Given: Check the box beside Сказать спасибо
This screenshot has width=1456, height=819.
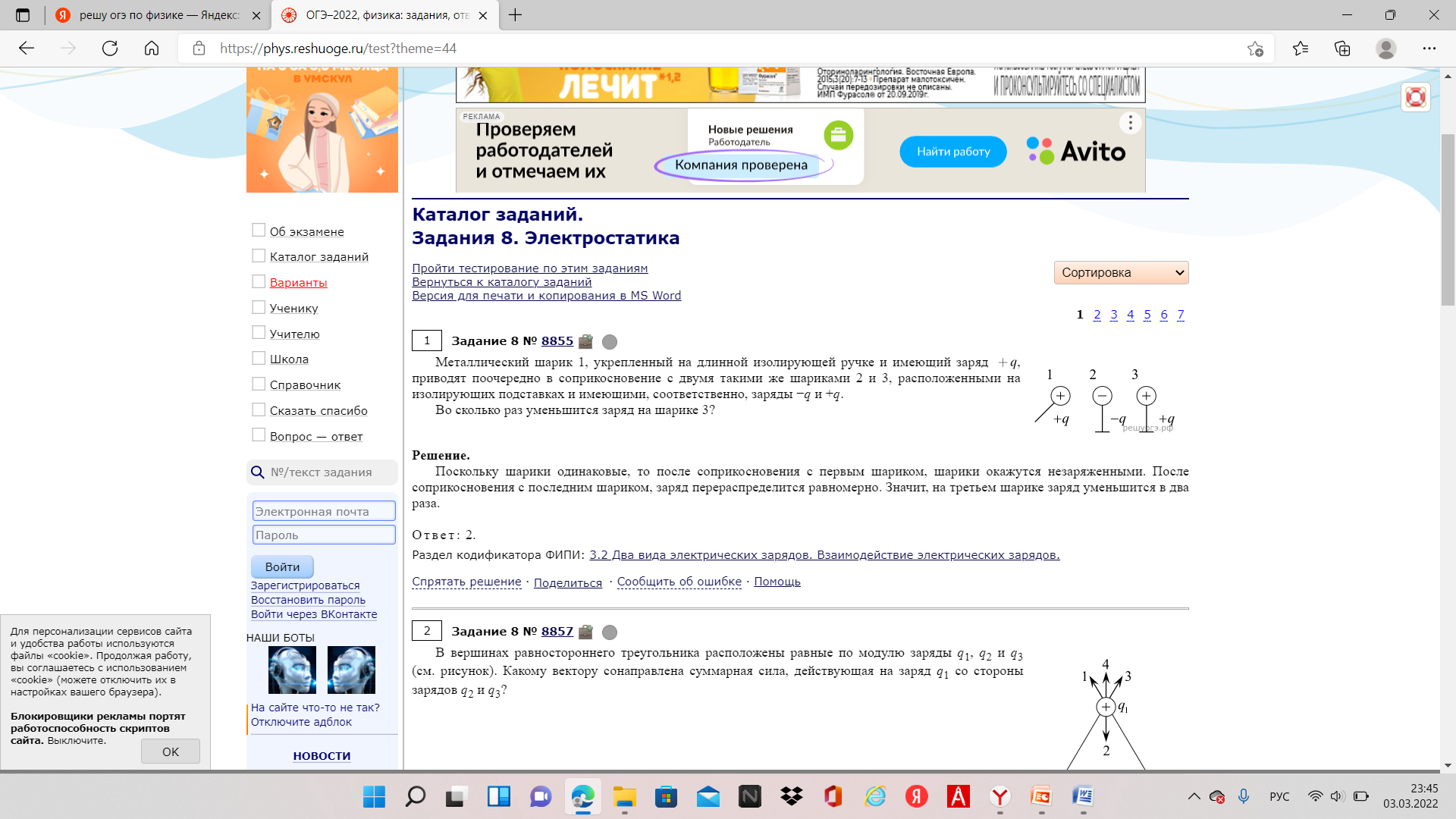Looking at the screenshot, I should point(259,409).
